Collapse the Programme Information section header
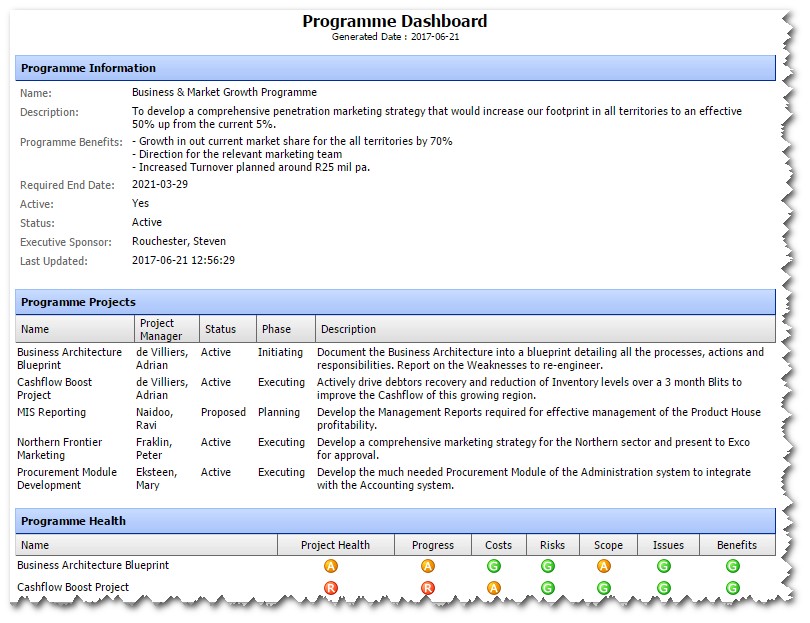The width and height of the screenshot is (810, 623). [394, 68]
